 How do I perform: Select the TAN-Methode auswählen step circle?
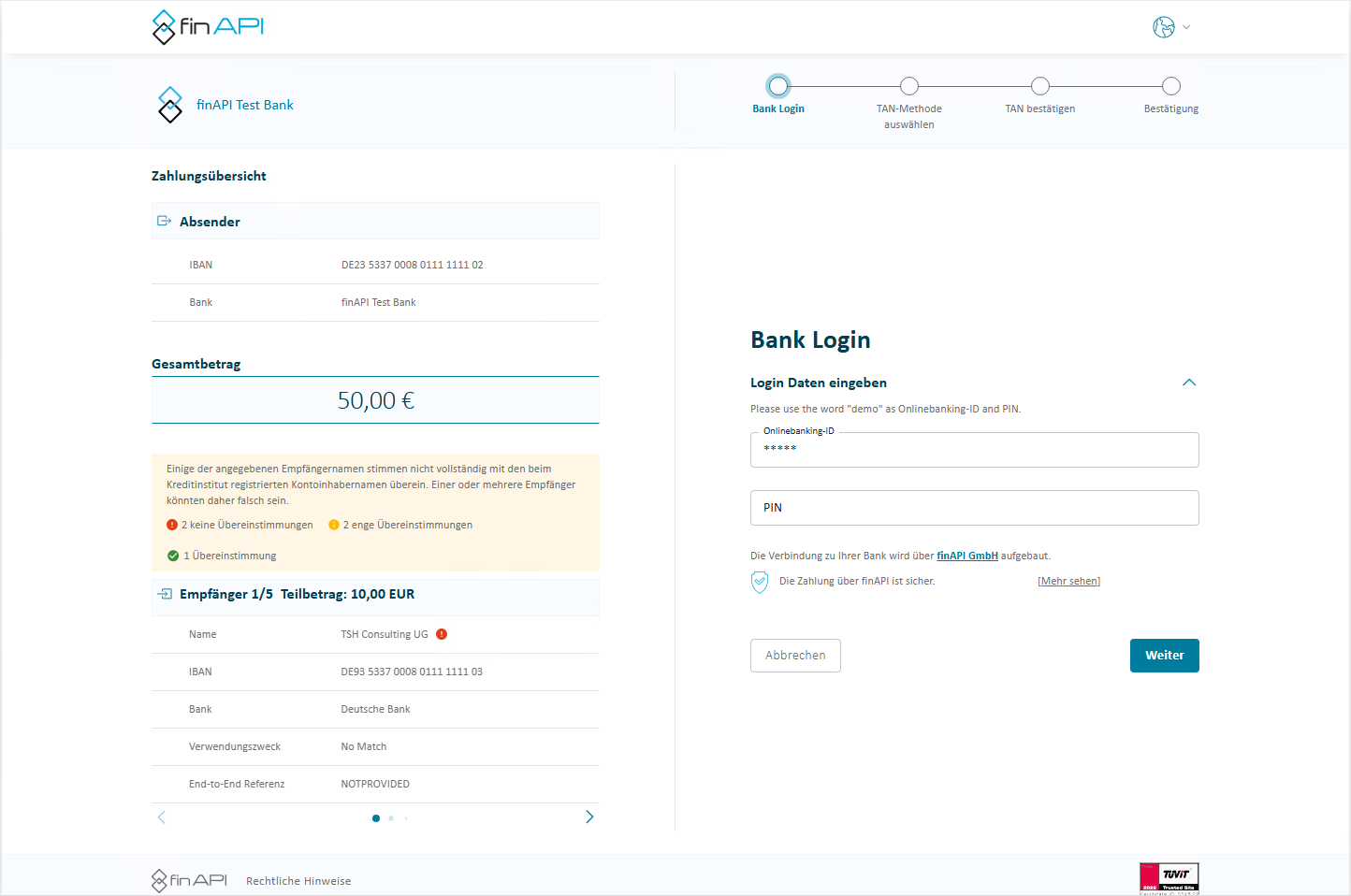click(909, 86)
